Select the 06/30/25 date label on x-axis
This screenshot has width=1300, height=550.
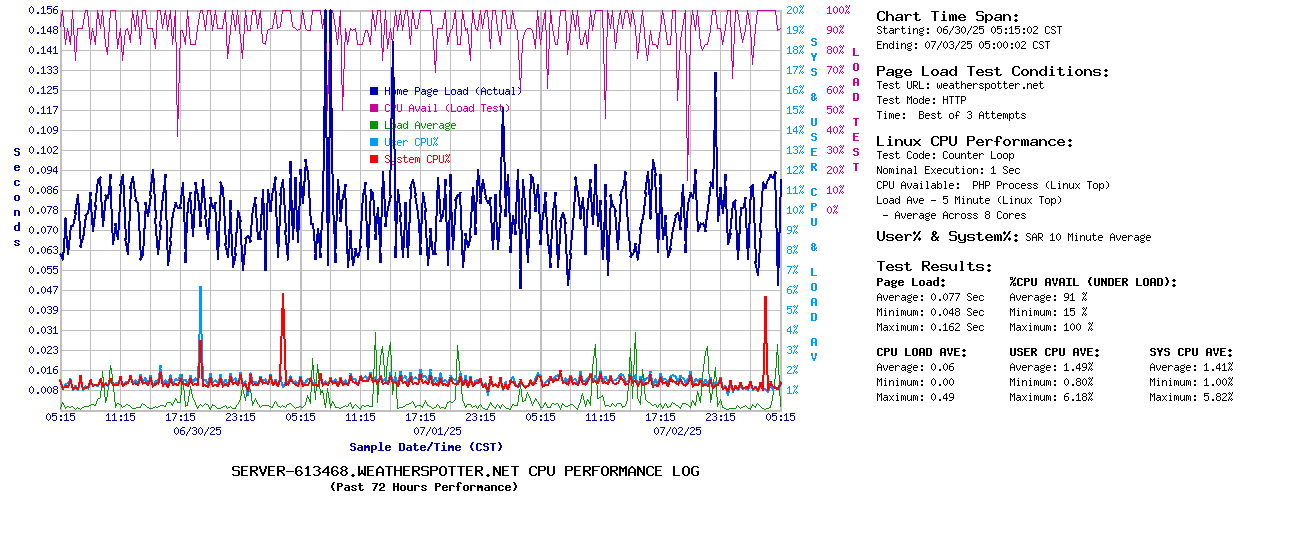(198, 432)
